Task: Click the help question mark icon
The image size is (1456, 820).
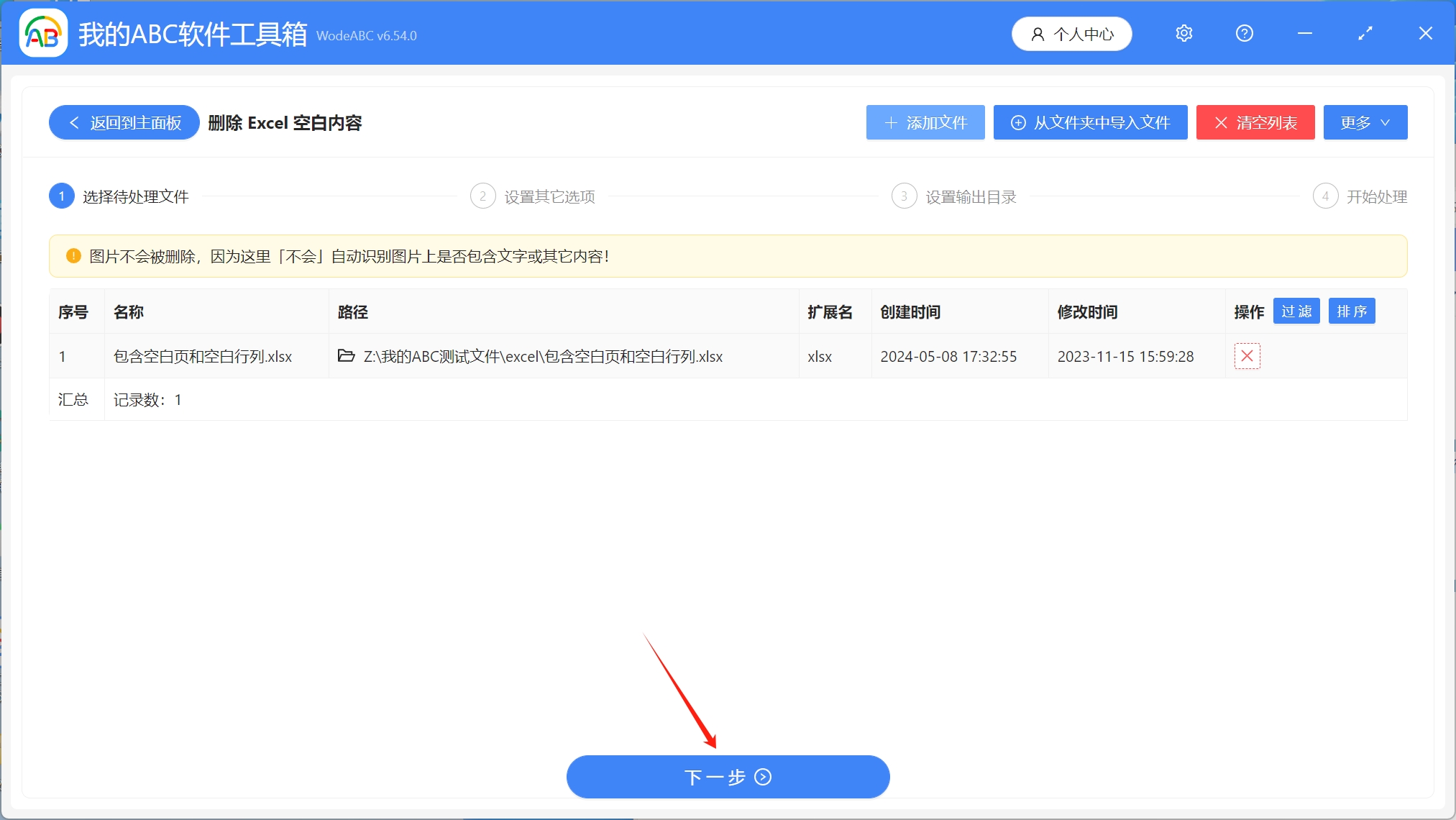Action: pos(1244,33)
